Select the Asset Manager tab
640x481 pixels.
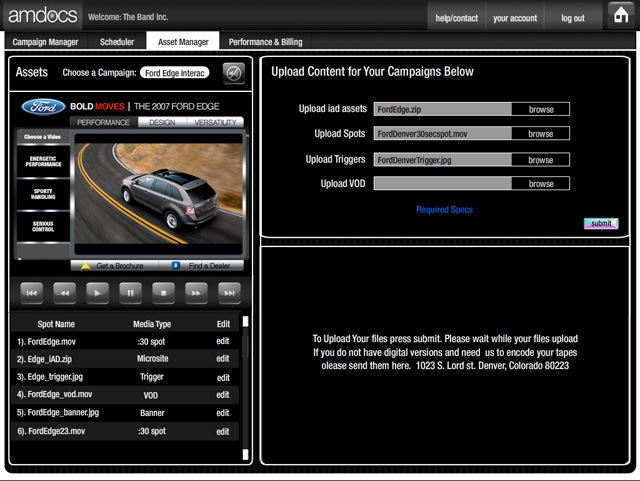[x=183, y=42]
